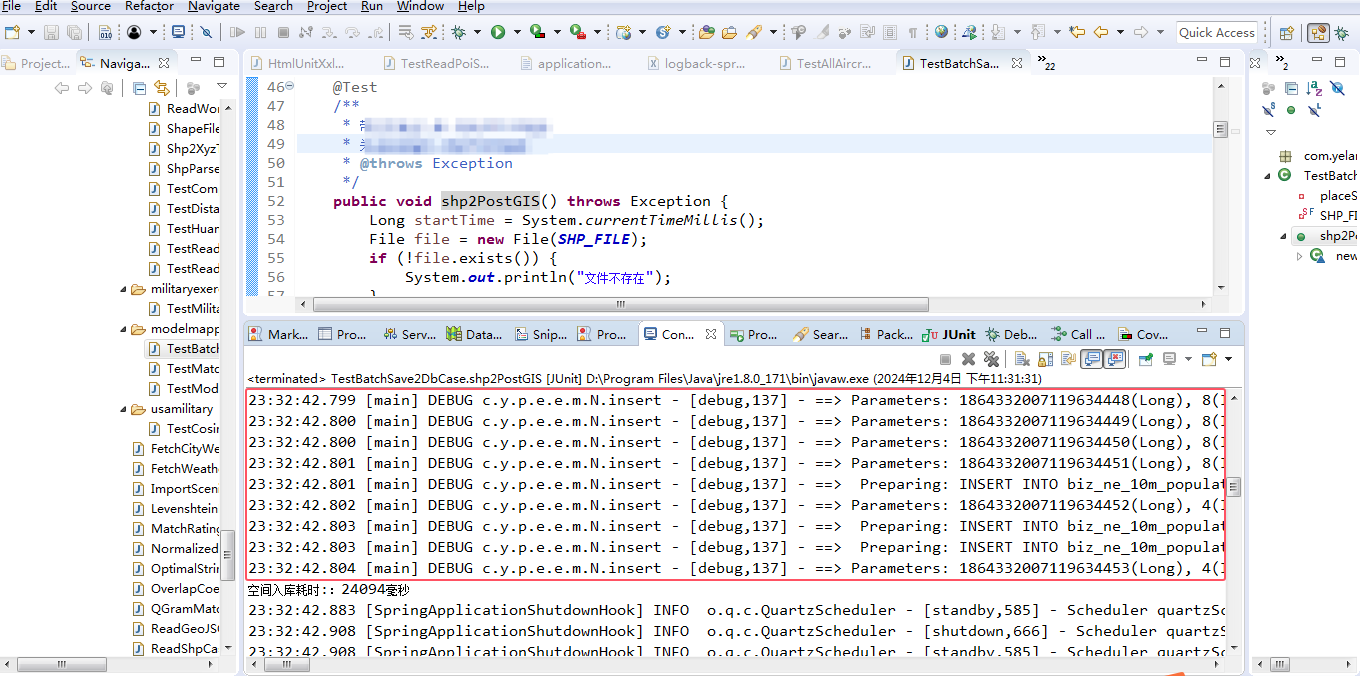The width and height of the screenshot is (1360, 676).
Task: Click the Quick Access search field
Action: coord(1216,32)
